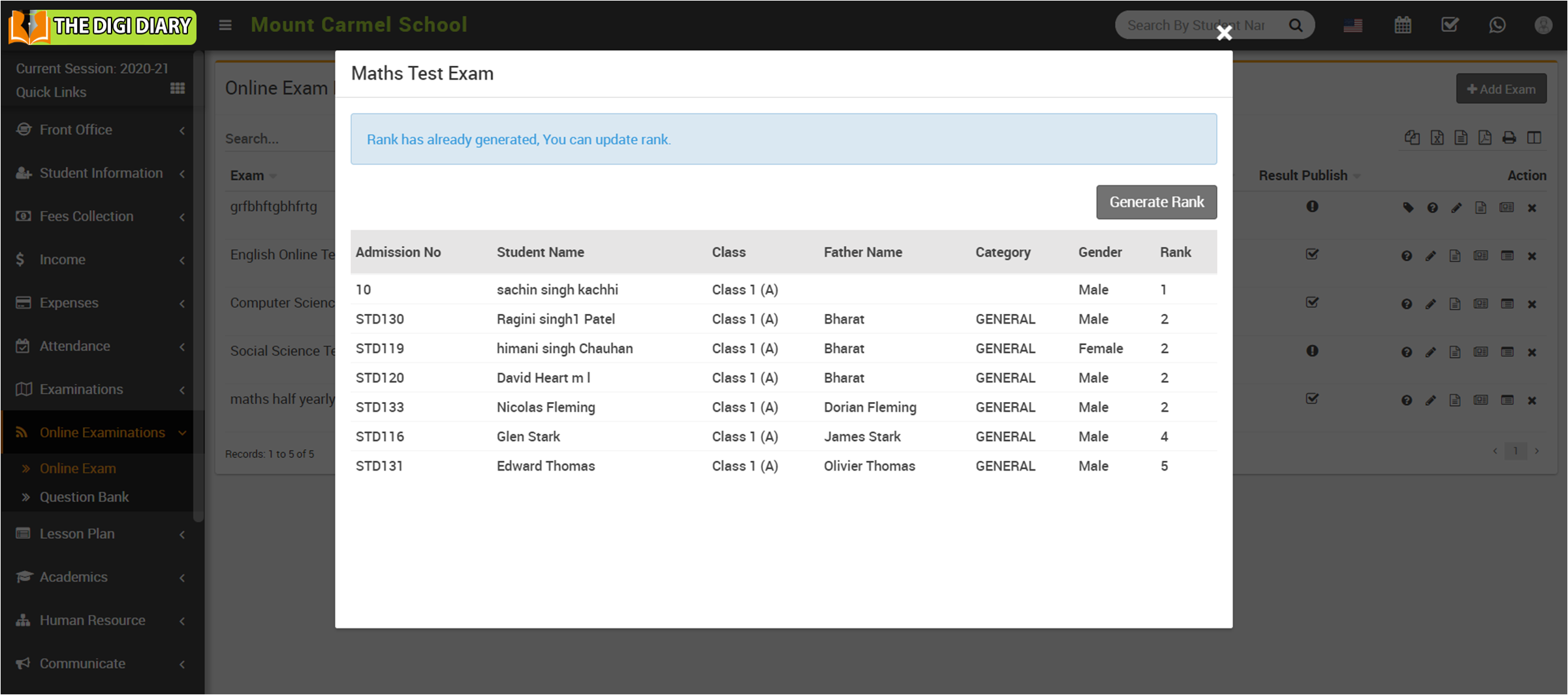1568x695 pixels.
Task: Click the US flag language icon
Action: 1353,25
